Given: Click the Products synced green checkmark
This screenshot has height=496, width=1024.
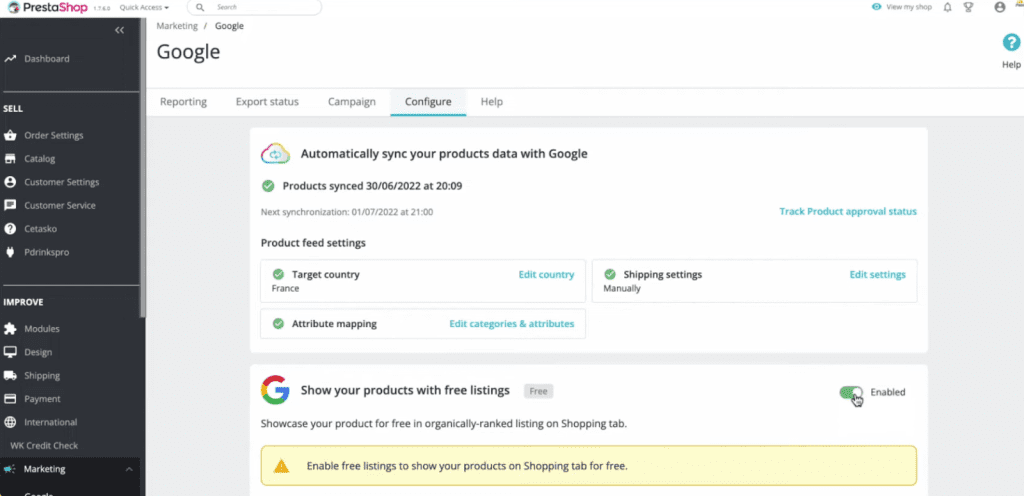Looking at the screenshot, I should tap(268, 186).
